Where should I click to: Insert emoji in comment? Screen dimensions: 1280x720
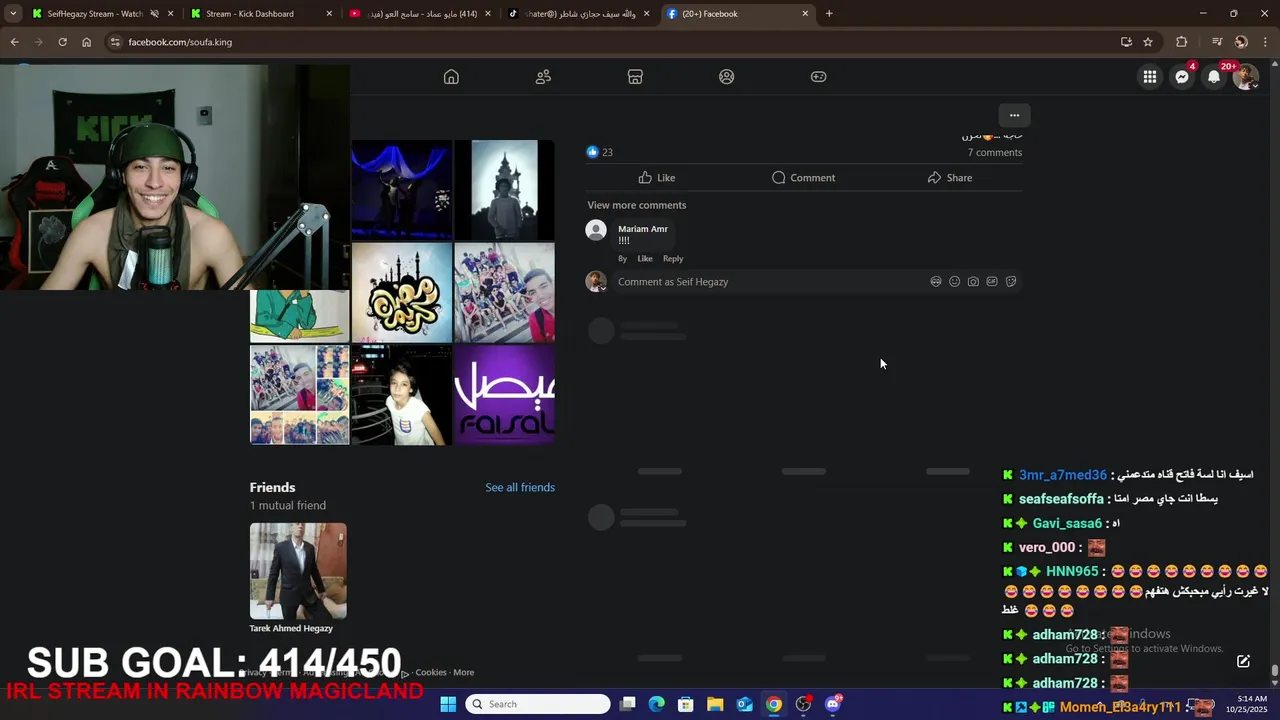[x=954, y=282]
